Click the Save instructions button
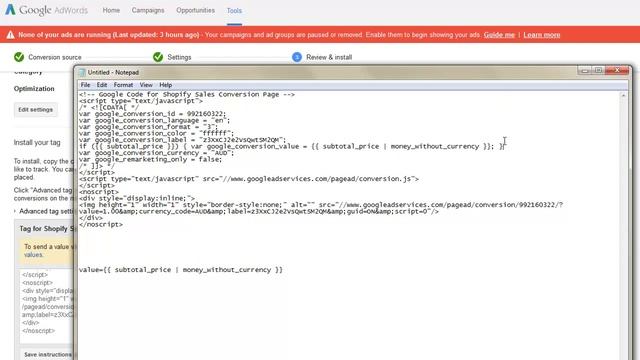Image resolution: width=640 pixels, height=360 pixels. point(47,354)
